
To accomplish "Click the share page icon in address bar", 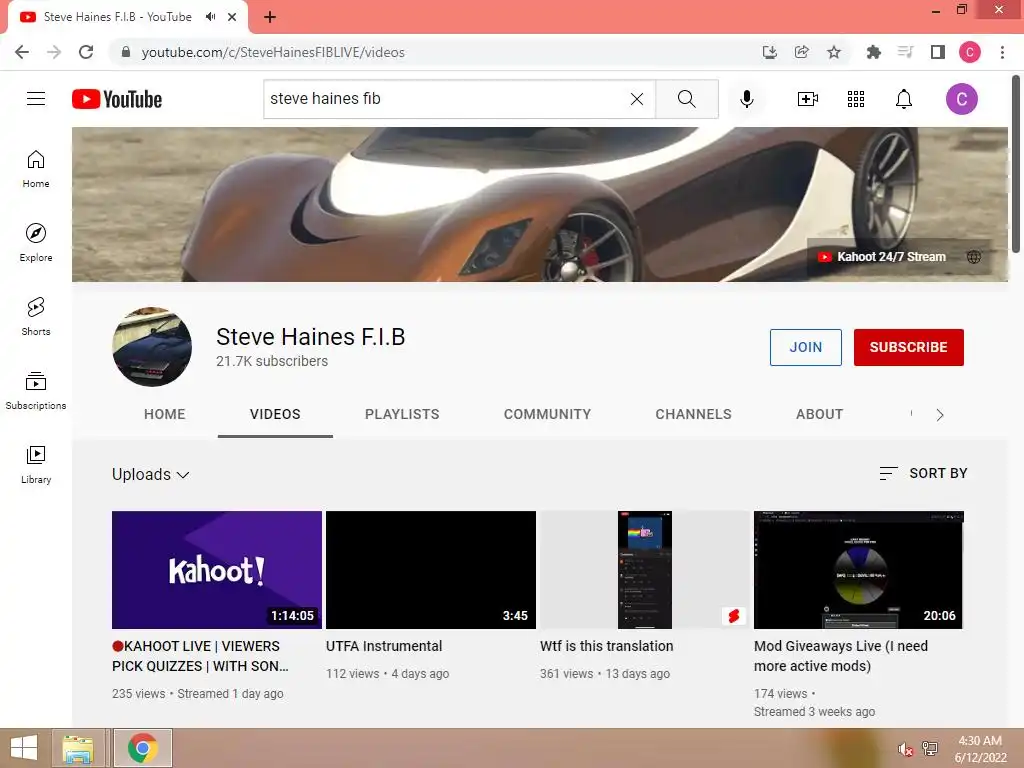I will [802, 52].
